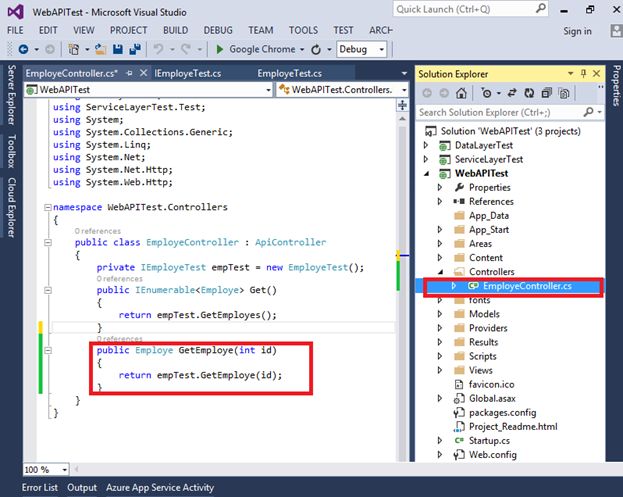Screen dimensions: 623x497
Task: Open the Server Explorer side tab
Action: tap(11, 95)
